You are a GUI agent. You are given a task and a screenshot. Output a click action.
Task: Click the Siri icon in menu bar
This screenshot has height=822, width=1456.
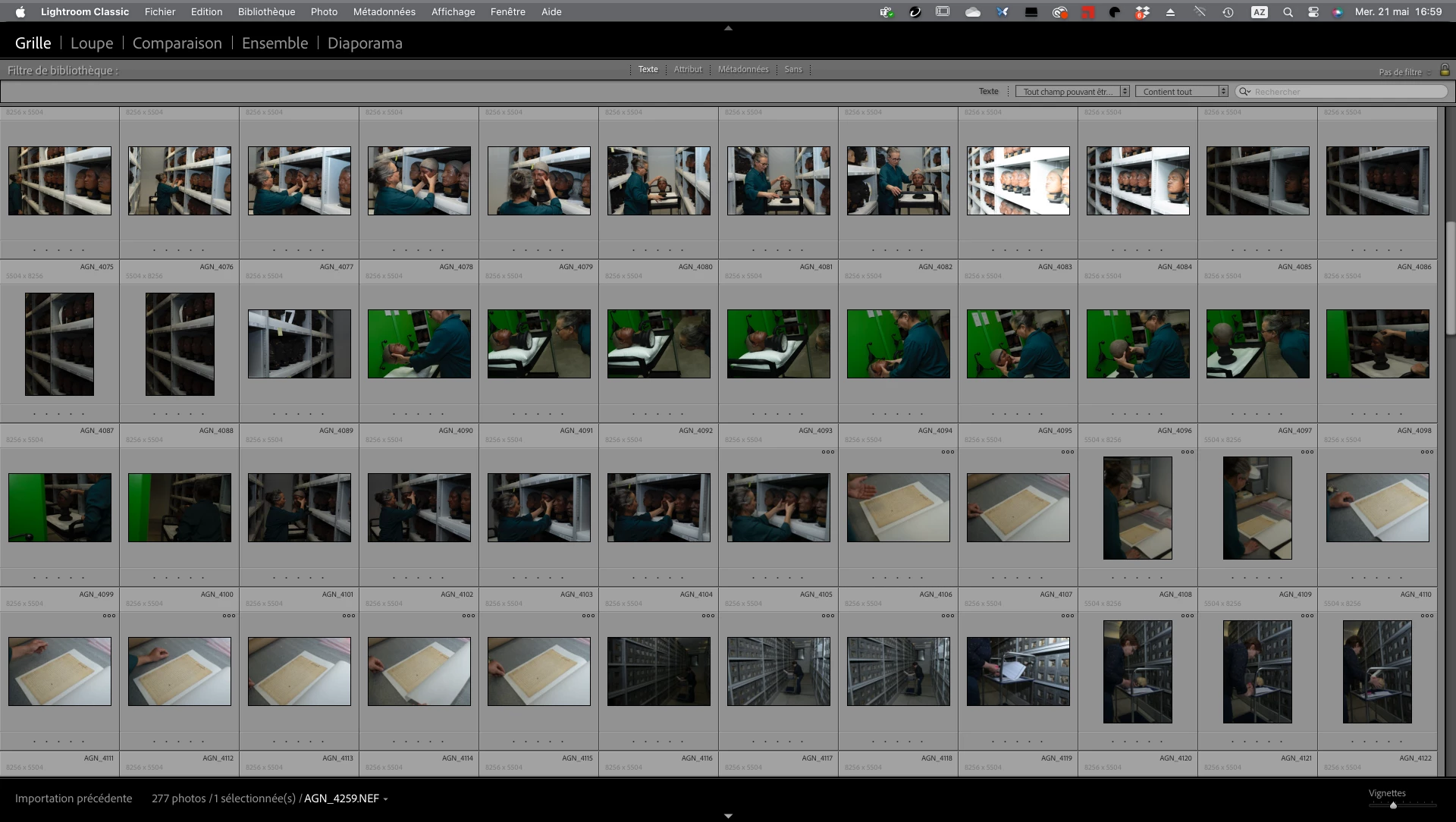pyautogui.click(x=1338, y=12)
